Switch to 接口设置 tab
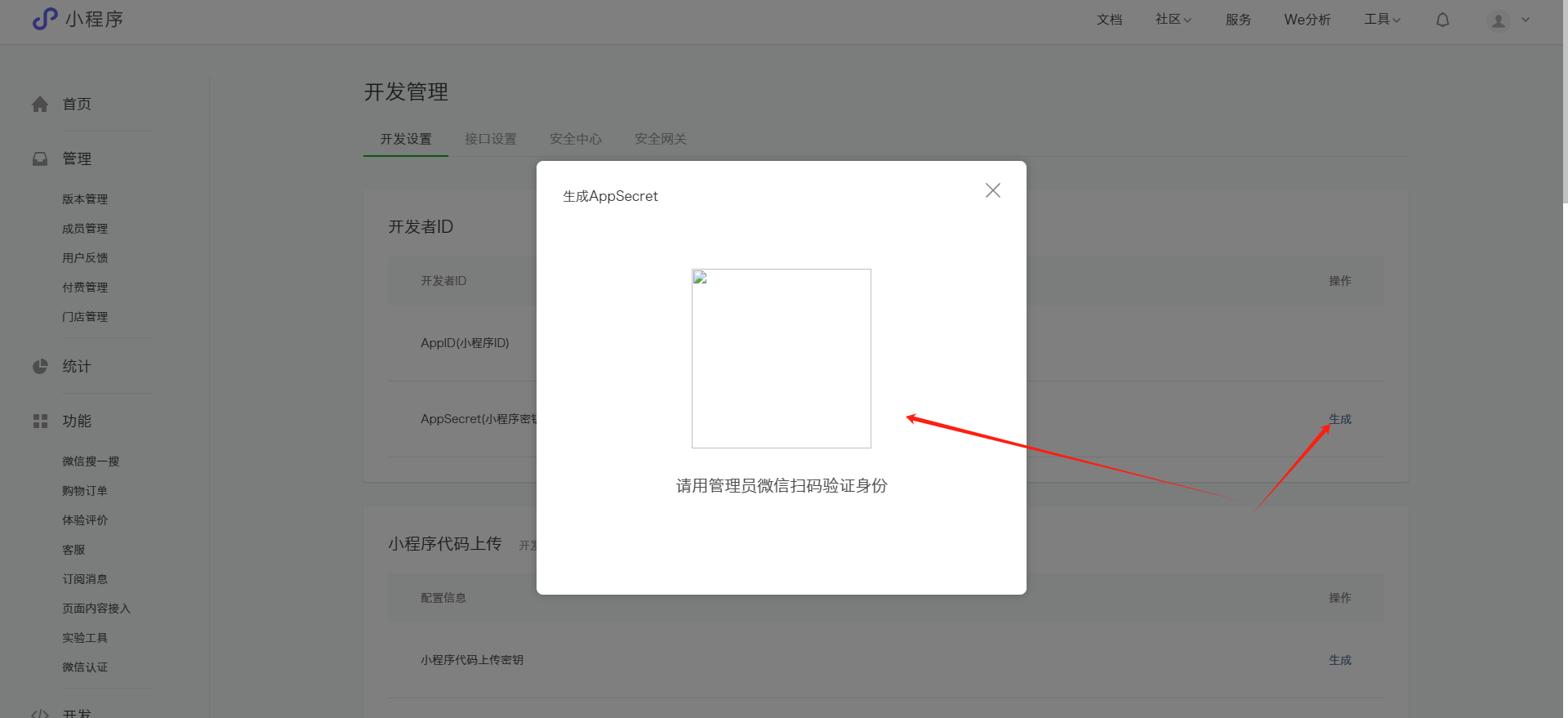This screenshot has height=718, width=1568. (x=491, y=139)
